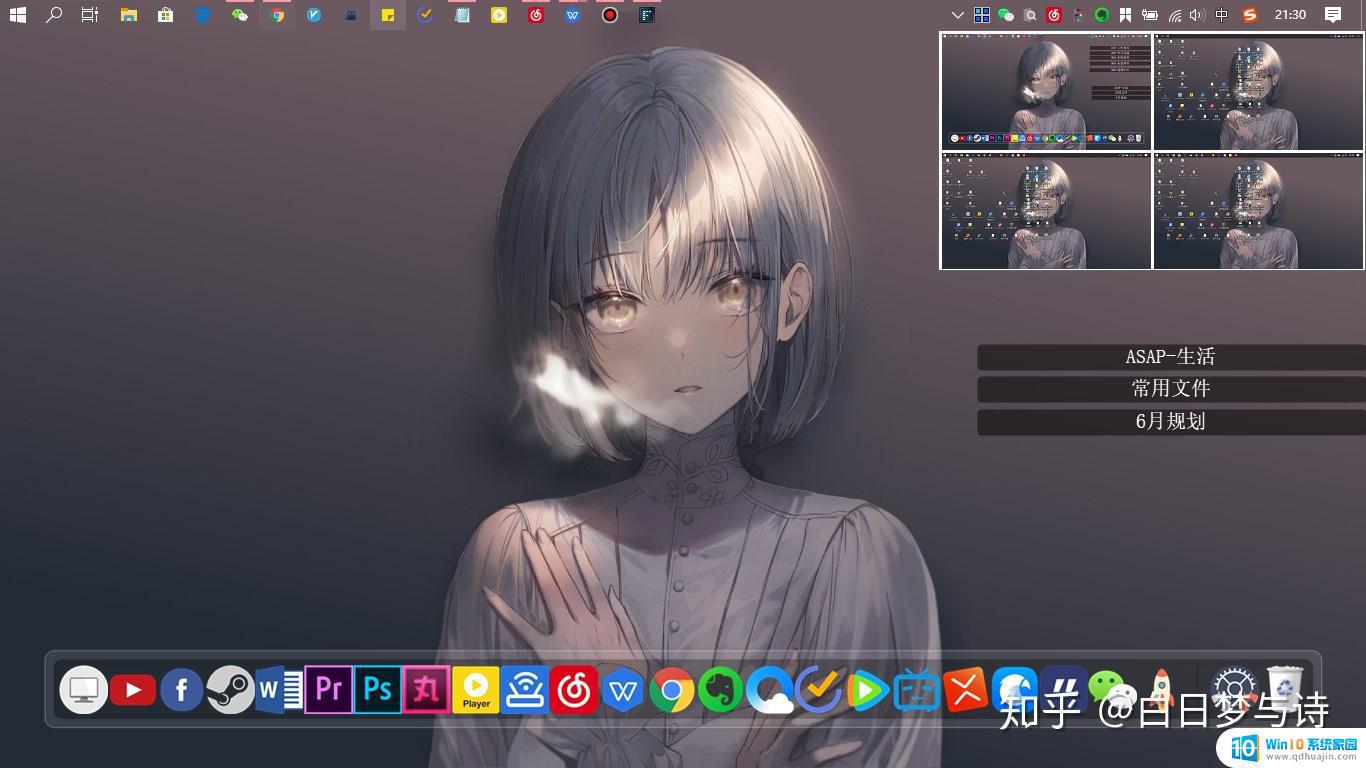Image resolution: width=1366 pixels, height=768 pixels.
Task: Launch Evernote from the dock
Action: point(721,690)
